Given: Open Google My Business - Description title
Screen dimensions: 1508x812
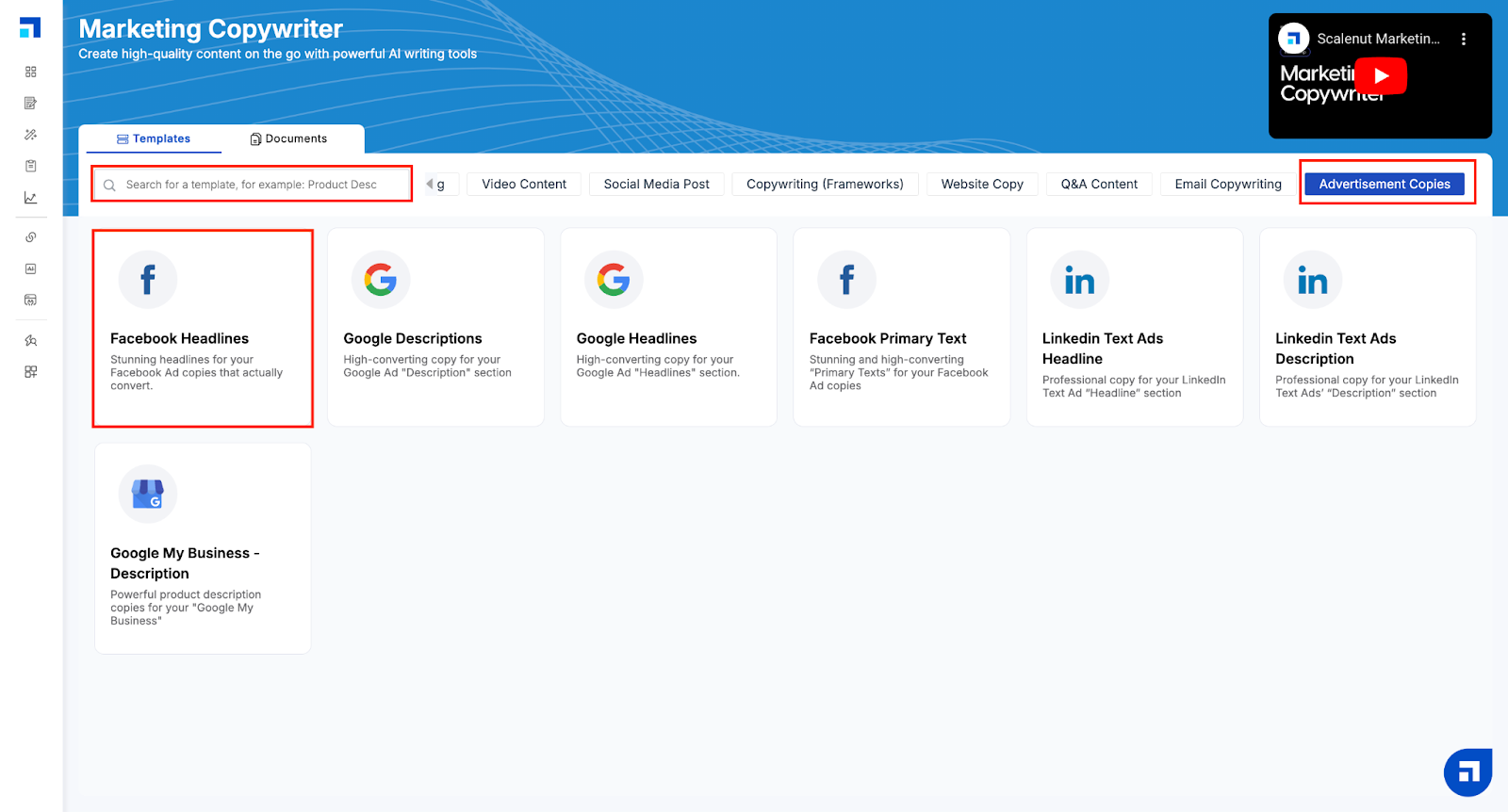Looking at the screenshot, I should tap(185, 563).
